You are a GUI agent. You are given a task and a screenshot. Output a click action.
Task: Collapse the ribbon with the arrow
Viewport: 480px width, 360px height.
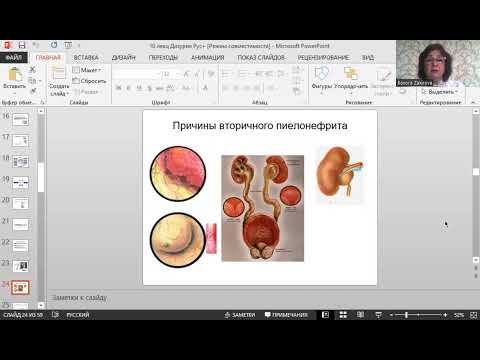point(473,102)
